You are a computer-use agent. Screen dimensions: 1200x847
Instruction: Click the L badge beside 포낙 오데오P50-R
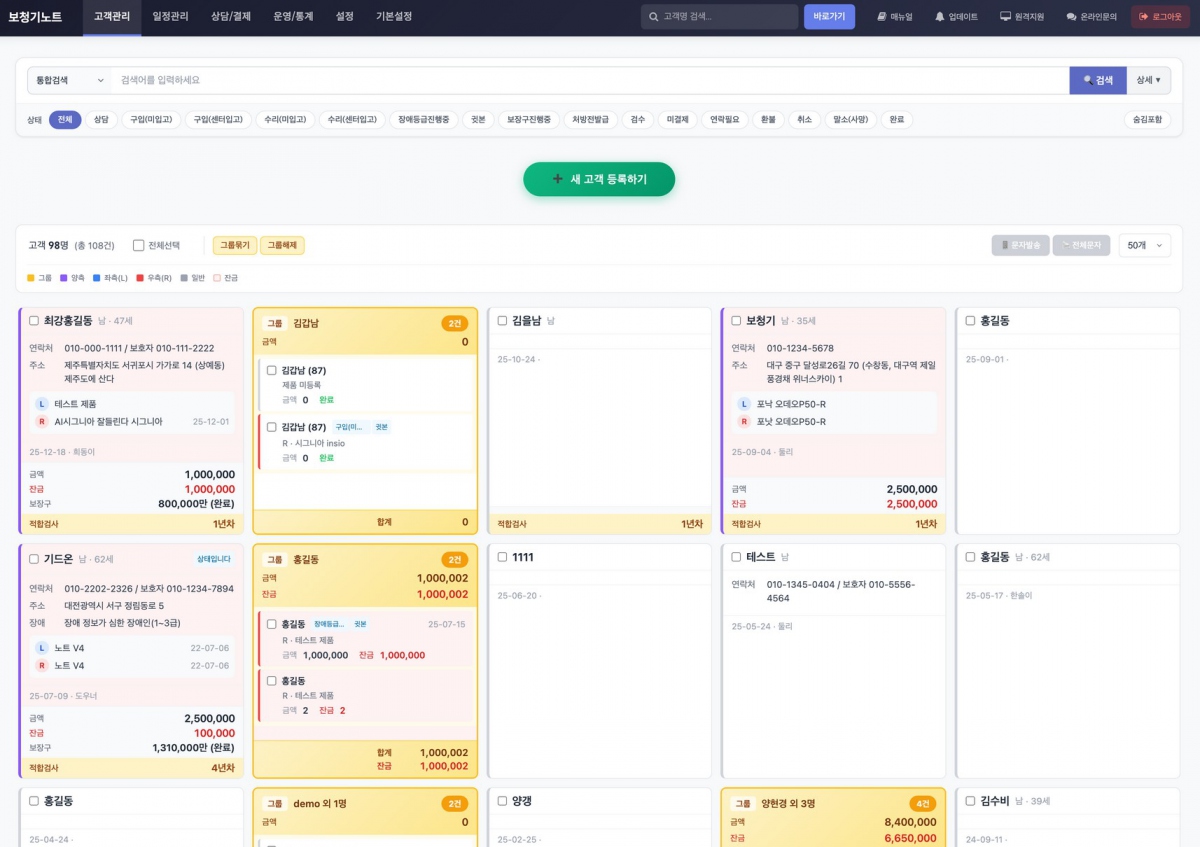(x=743, y=404)
